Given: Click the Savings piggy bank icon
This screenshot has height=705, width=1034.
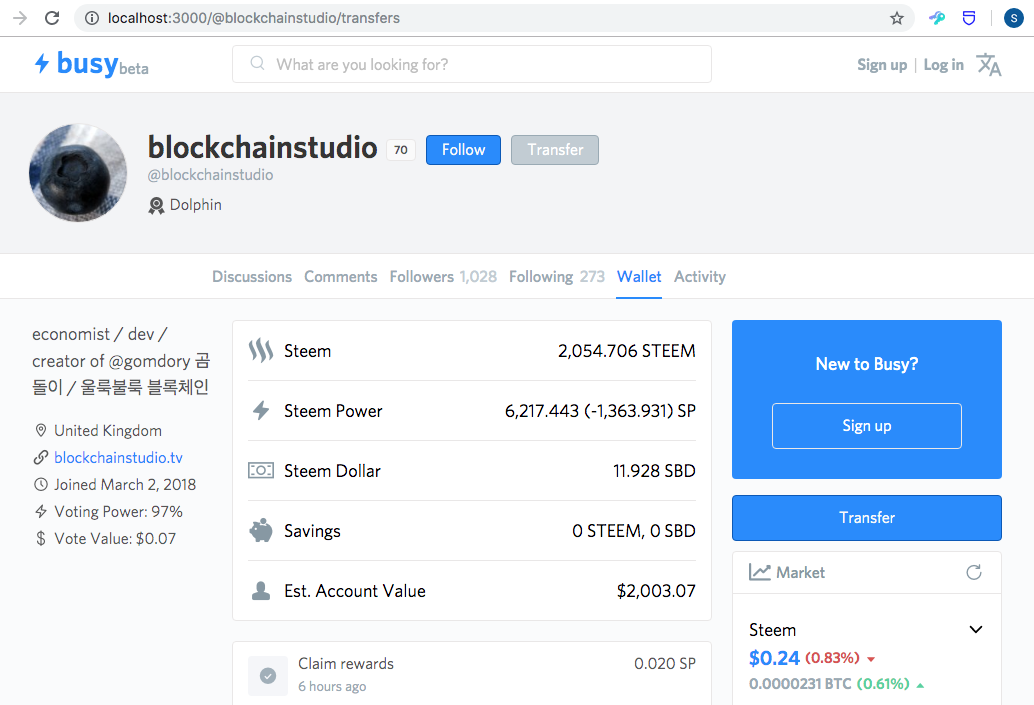Looking at the screenshot, I should pos(260,530).
